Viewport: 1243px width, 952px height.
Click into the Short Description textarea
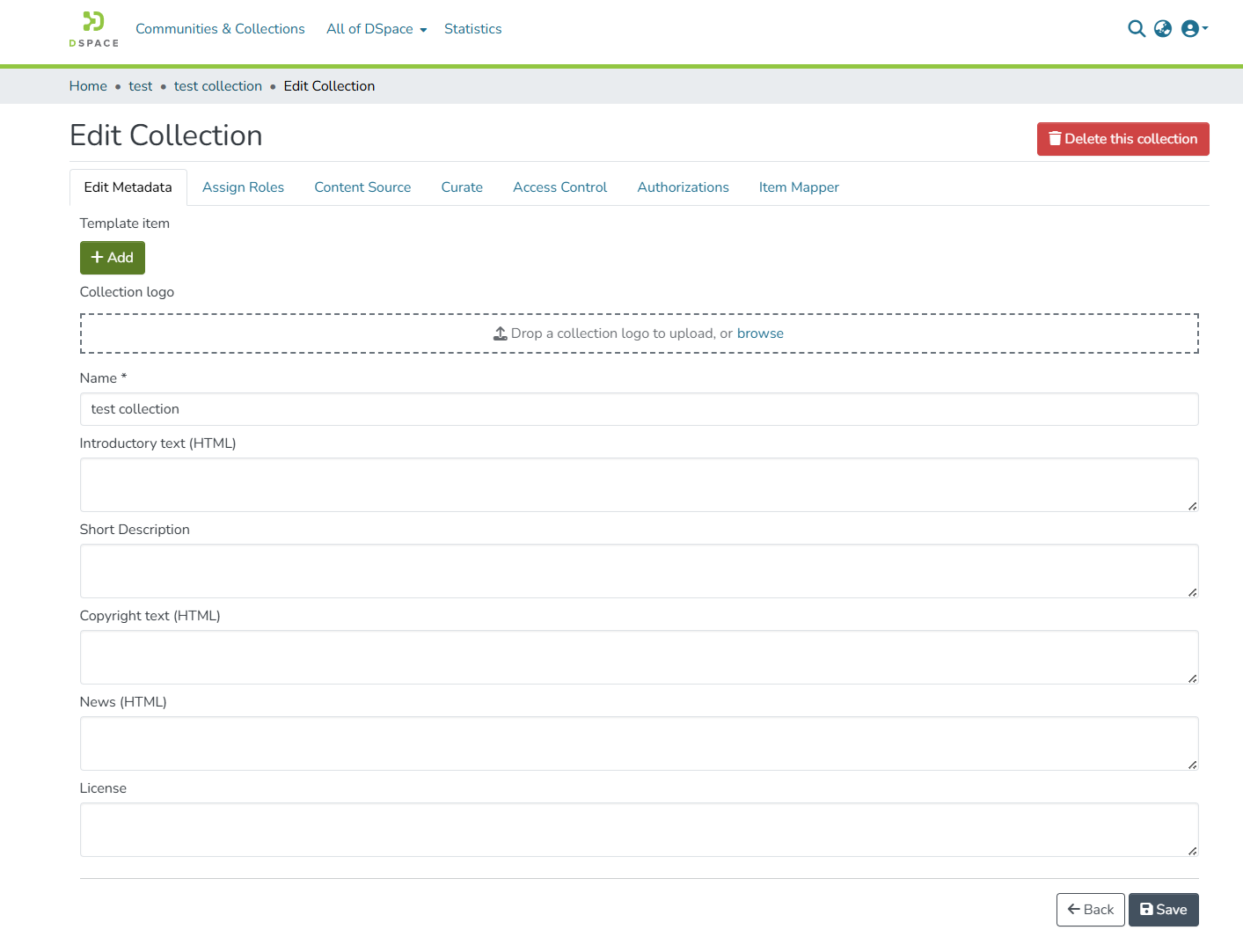click(x=639, y=571)
